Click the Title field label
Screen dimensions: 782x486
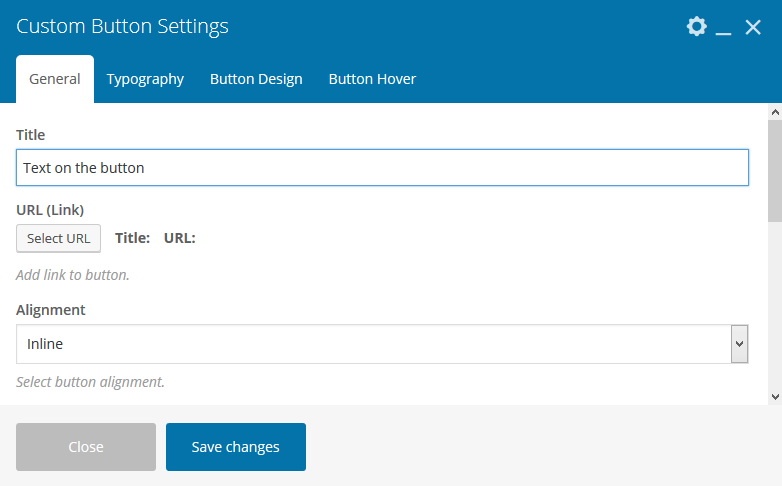pos(31,135)
